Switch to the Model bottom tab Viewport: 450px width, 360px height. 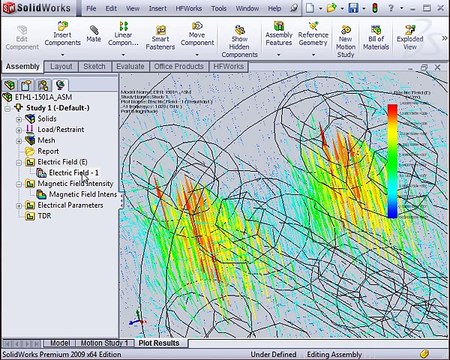tap(60, 343)
